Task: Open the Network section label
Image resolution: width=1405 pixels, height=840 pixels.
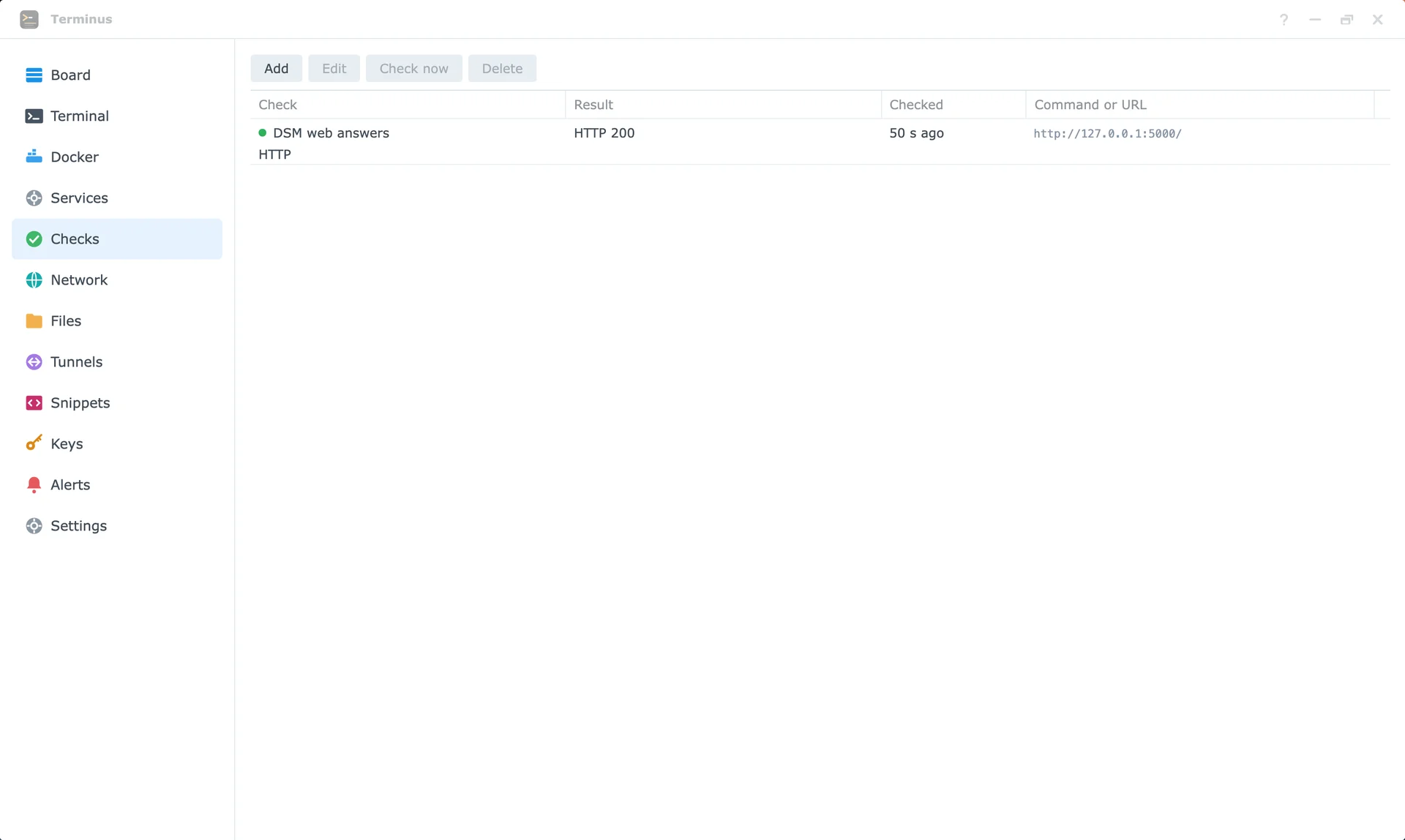Action: pyautogui.click(x=79, y=280)
